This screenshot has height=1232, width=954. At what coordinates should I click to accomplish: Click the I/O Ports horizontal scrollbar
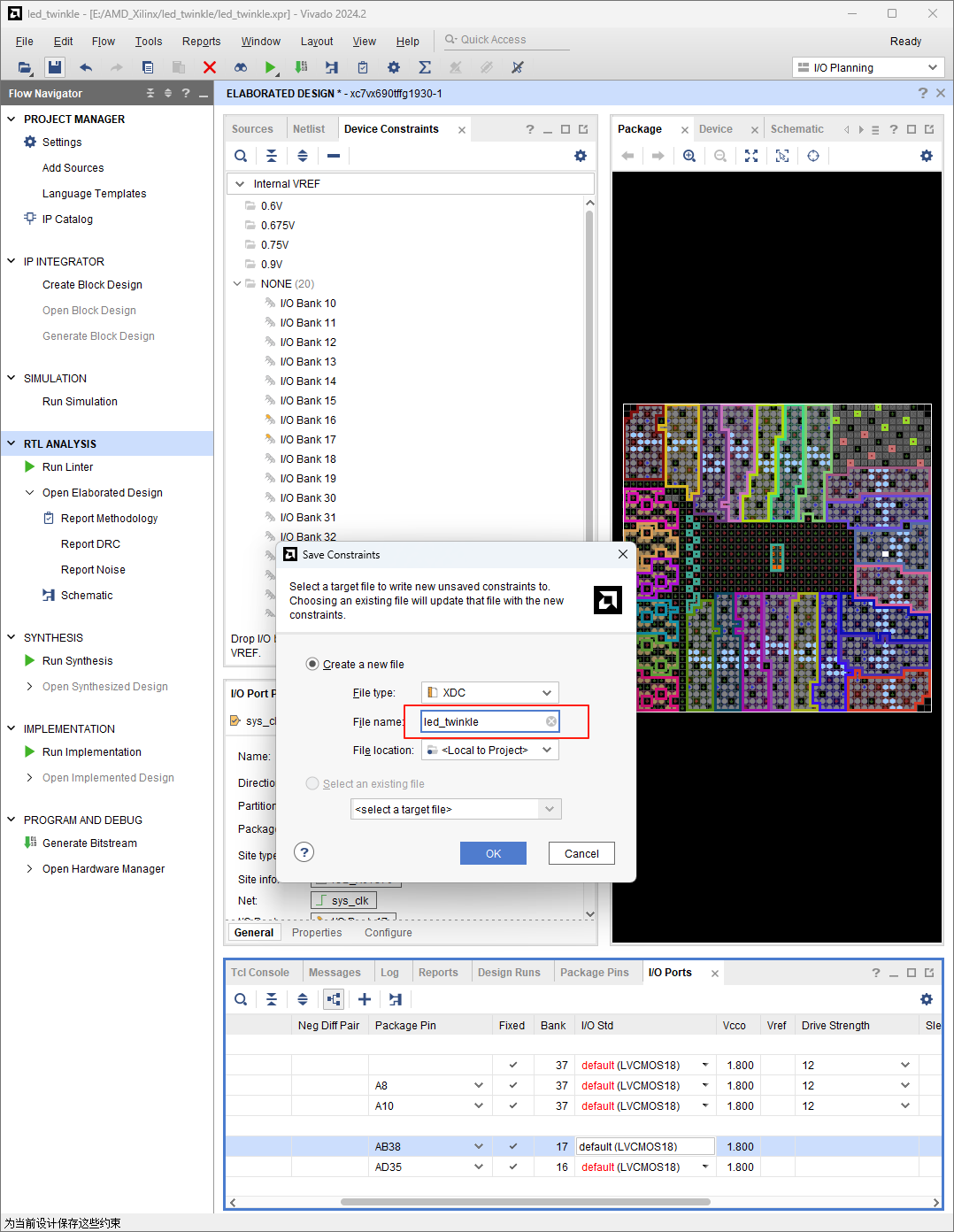(x=525, y=1202)
